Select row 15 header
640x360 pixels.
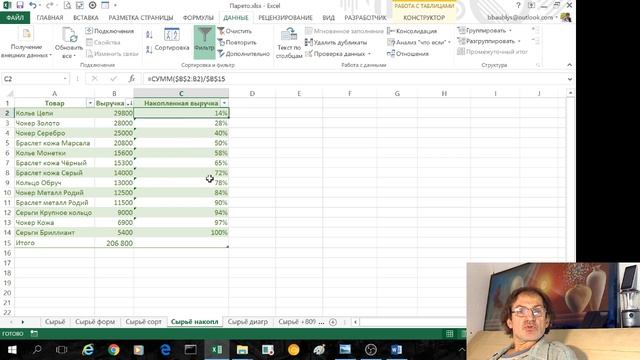coord(7,243)
